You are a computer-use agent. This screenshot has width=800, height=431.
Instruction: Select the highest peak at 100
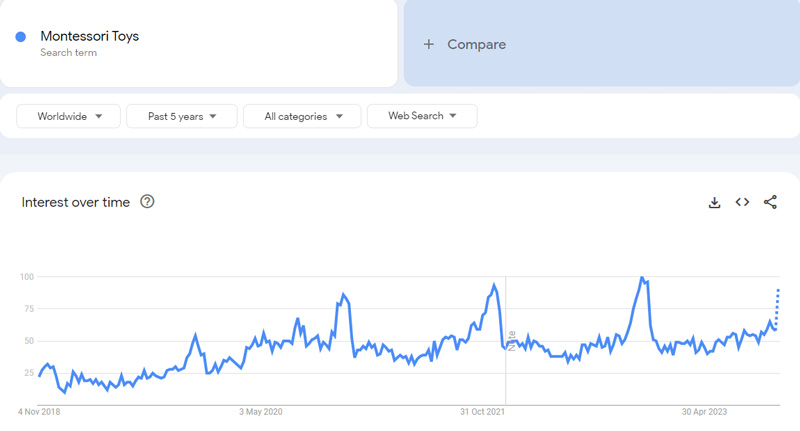(x=642, y=278)
